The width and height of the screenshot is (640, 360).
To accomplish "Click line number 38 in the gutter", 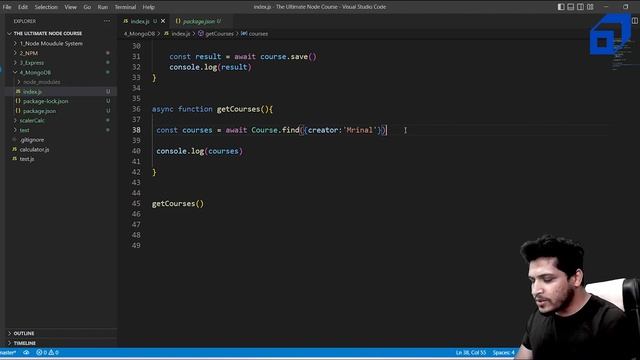I will pos(136,130).
